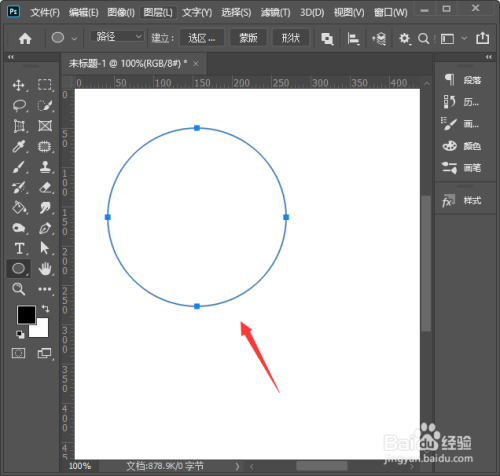This screenshot has height=476, width=500.
Task: Open the 选择(S) menu
Action: (x=236, y=13)
